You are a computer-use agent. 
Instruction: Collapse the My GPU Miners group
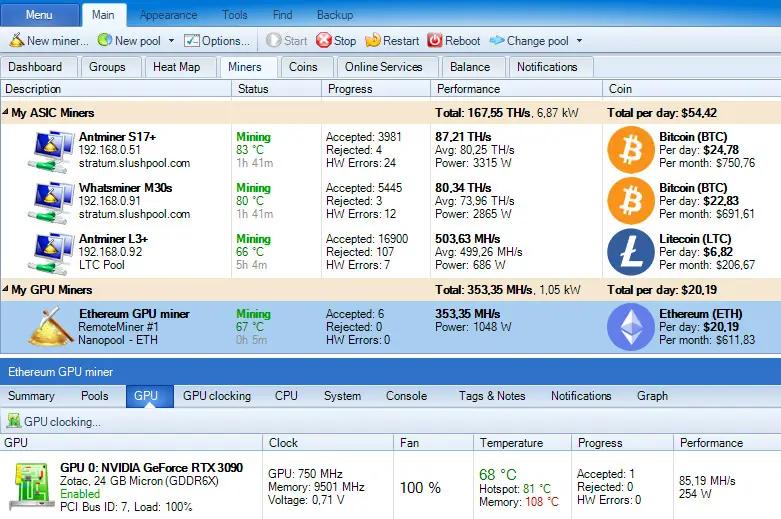pyautogui.click(x=6, y=290)
